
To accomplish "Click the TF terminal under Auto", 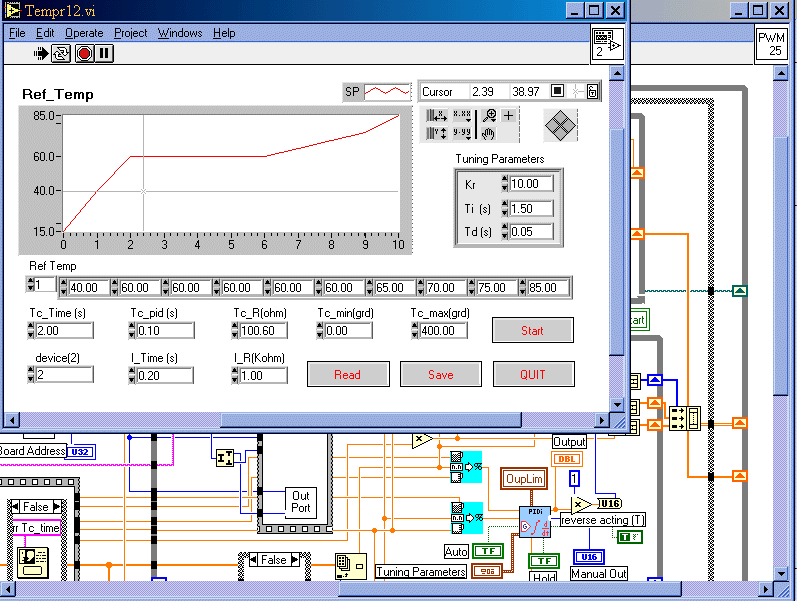I will coord(488,551).
